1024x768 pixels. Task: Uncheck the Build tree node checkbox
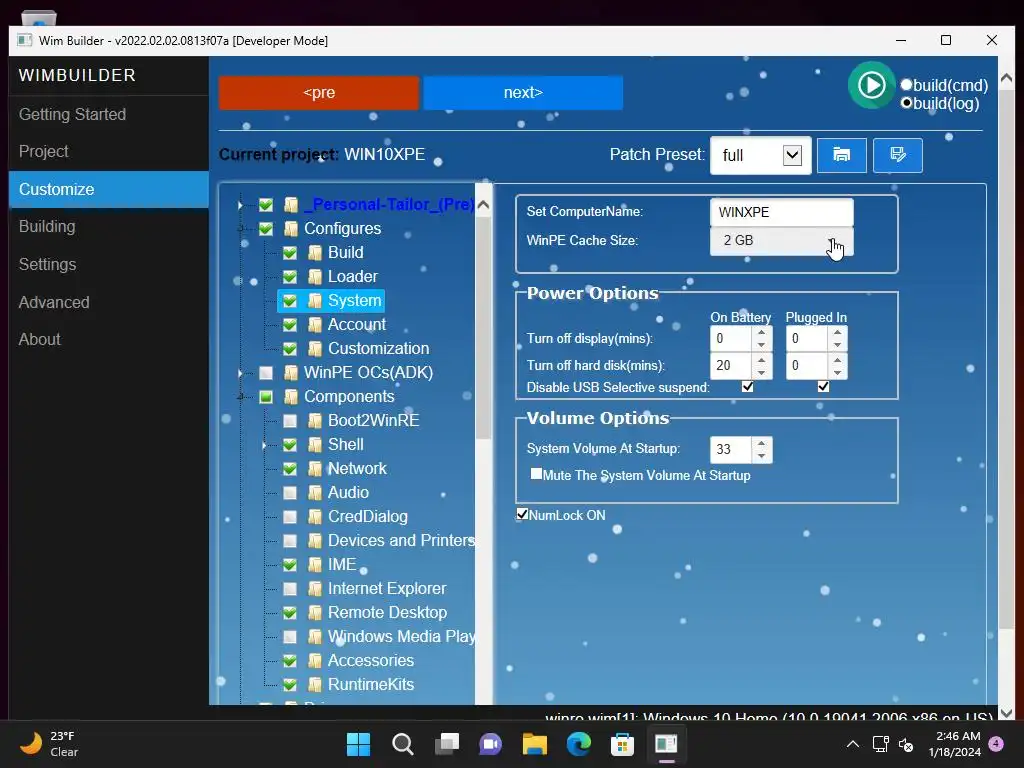click(x=290, y=253)
